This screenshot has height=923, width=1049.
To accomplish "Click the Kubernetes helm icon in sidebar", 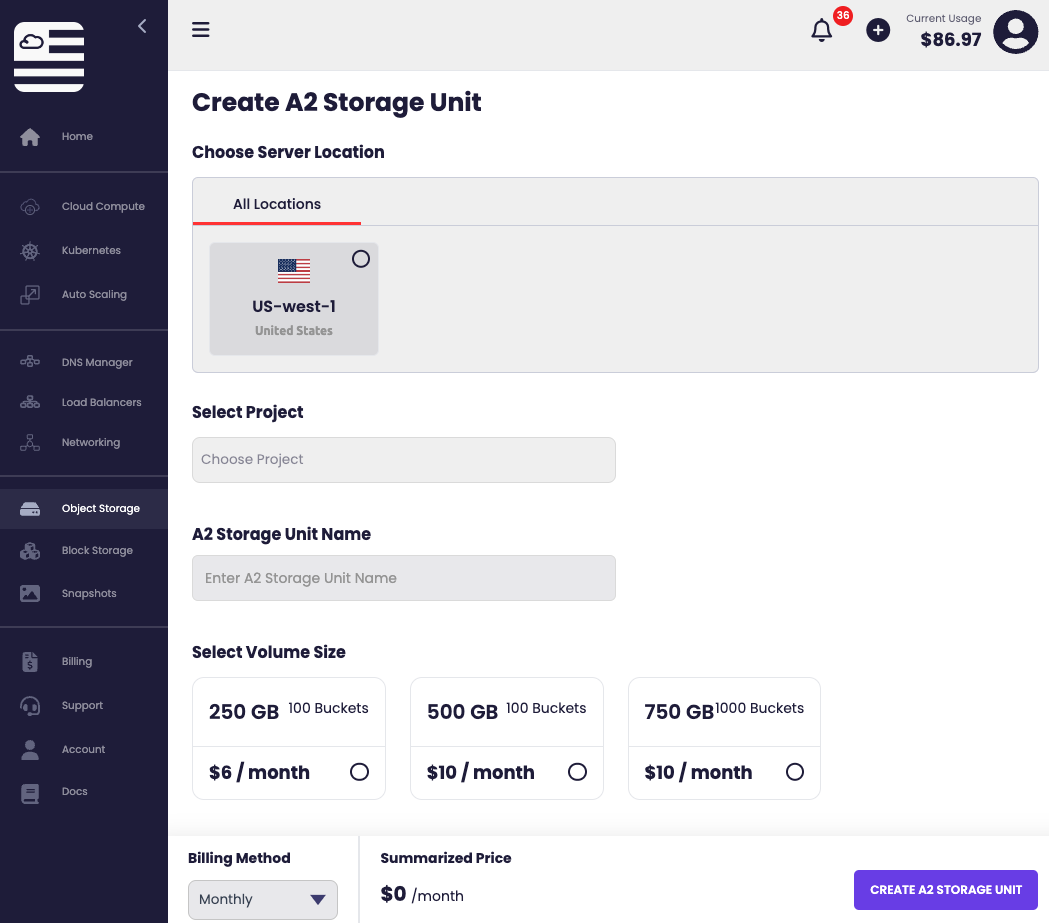I will point(30,251).
